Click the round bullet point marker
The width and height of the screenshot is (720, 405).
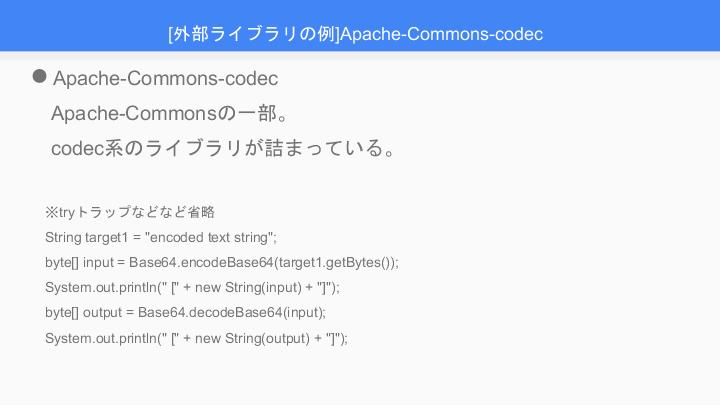pyautogui.click(x=39, y=76)
